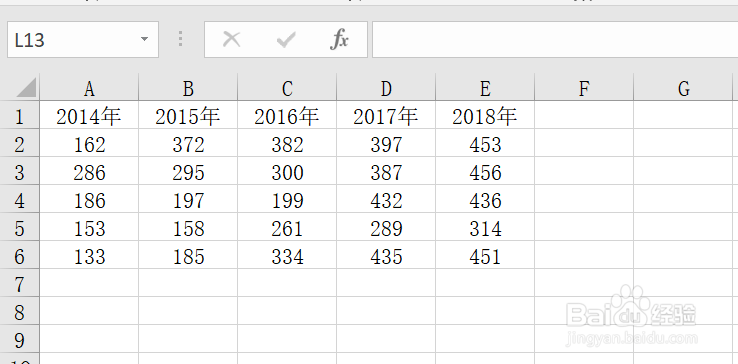This screenshot has height=364, width=738.
Task: Click the Select All corner triangle
Action: [26, 88]
